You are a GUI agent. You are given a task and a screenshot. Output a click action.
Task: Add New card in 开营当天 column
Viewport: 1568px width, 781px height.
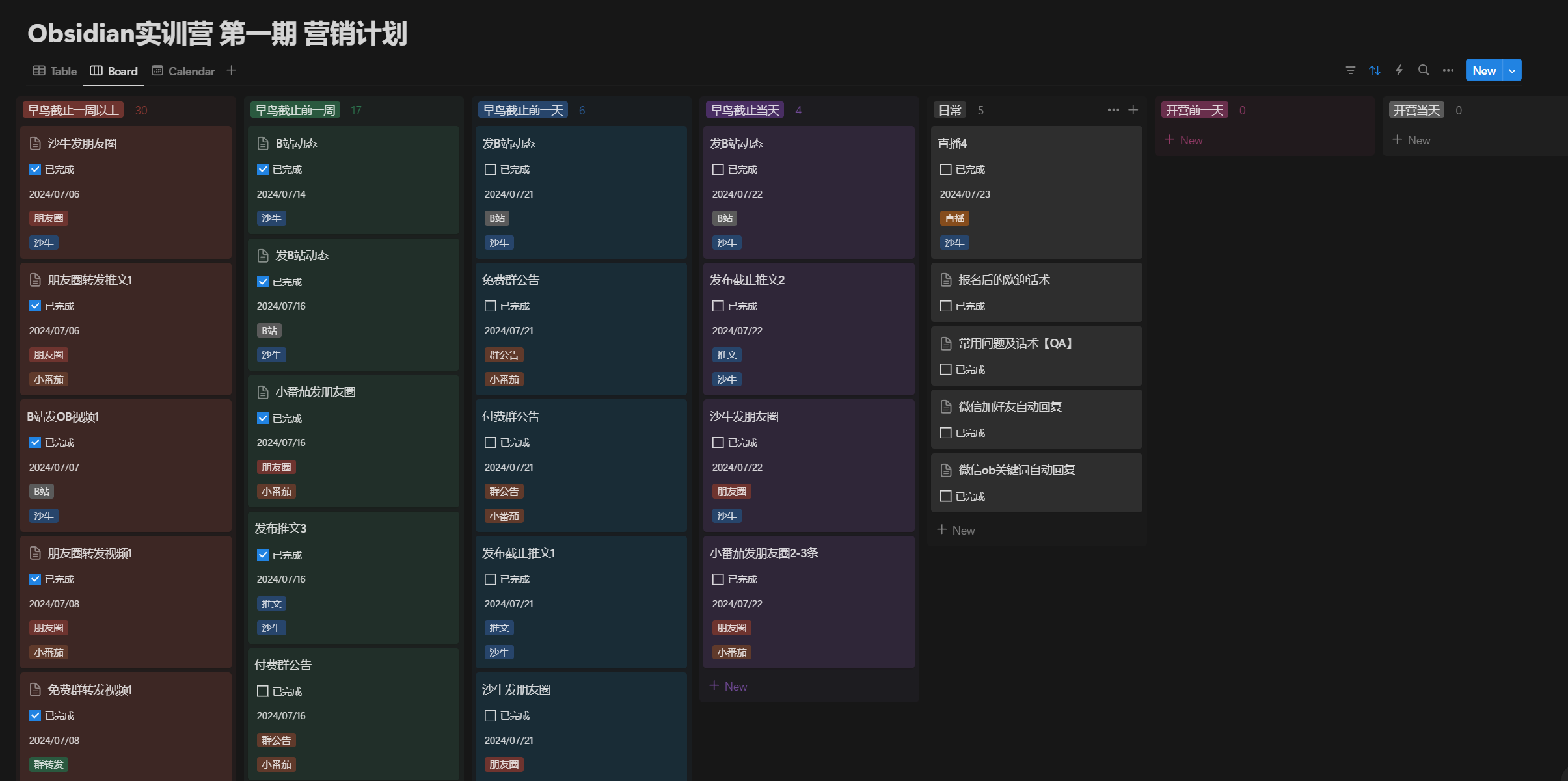pyautogui.click(x=1412, y=140)
